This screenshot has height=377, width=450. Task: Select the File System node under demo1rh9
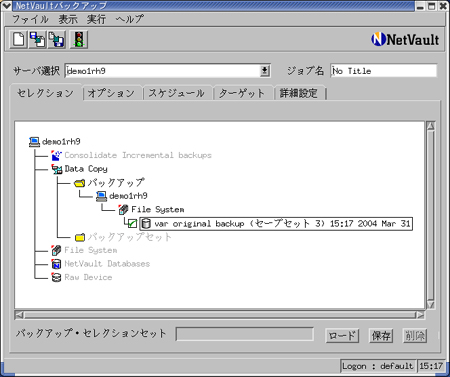tap(157, 210)
